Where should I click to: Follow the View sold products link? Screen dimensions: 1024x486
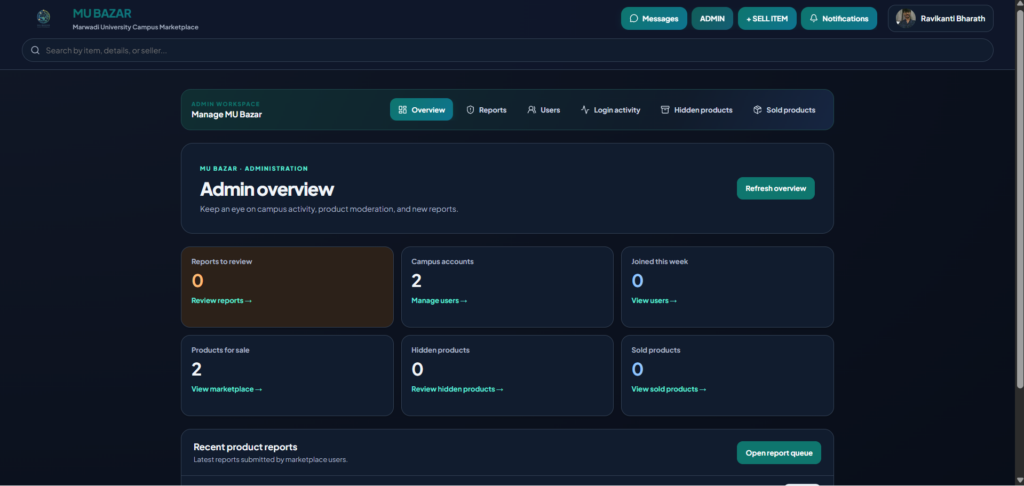click(669, 389)
